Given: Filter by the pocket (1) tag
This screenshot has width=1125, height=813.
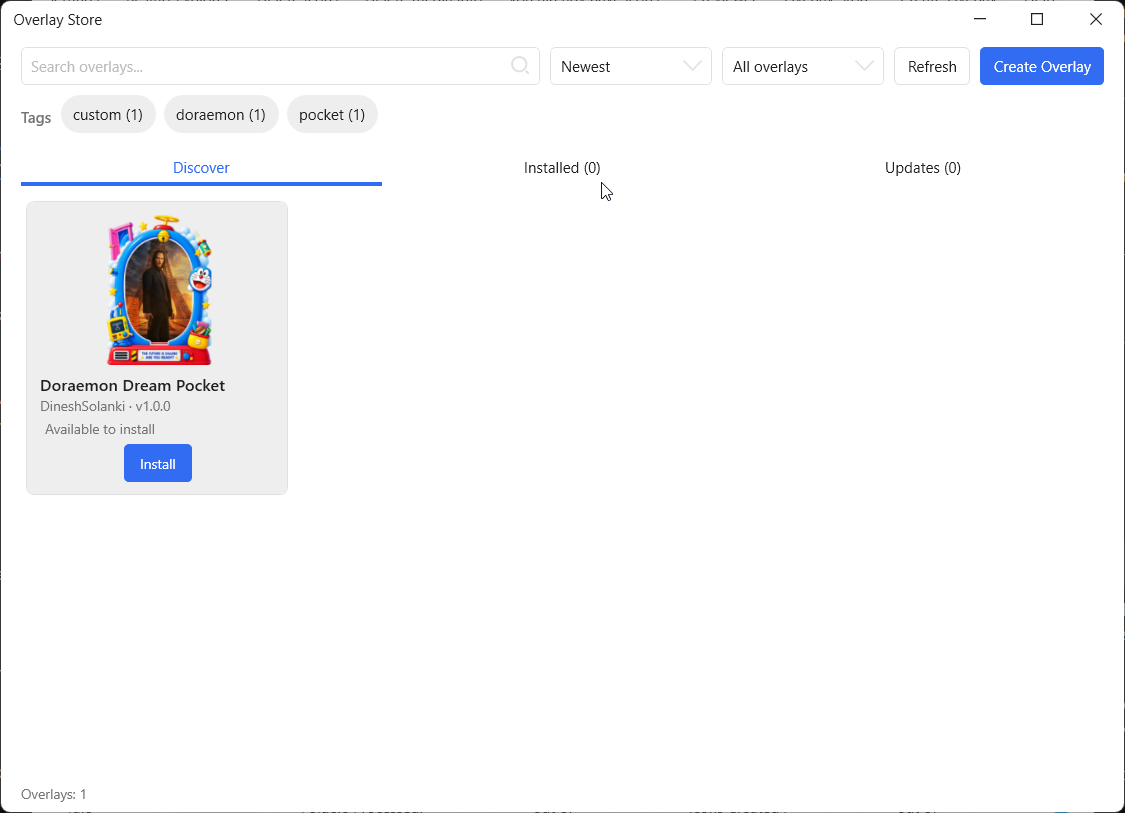Looking at the screenshot, I should (332, 115).
